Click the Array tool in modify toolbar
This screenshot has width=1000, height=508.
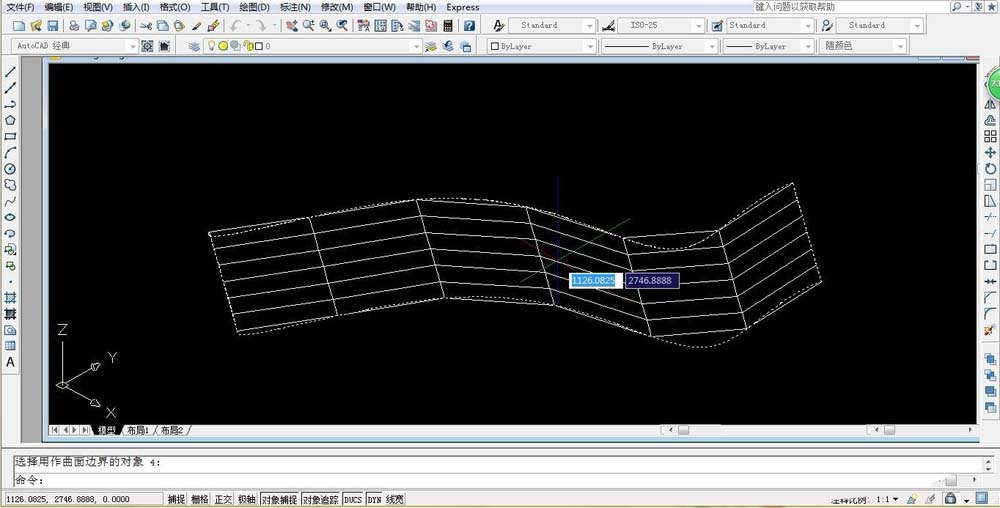[990, 136]
